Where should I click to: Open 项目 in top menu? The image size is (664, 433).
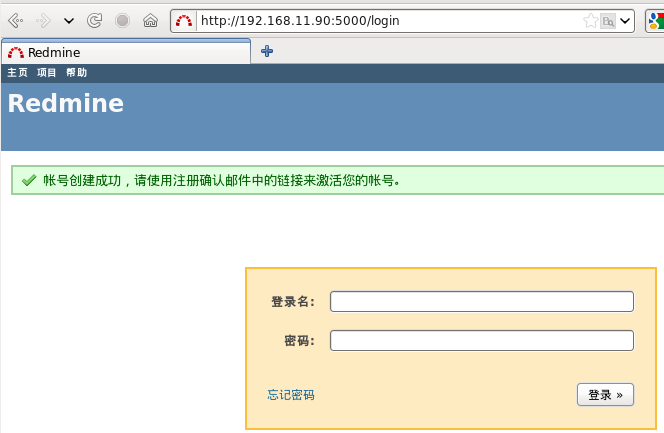point(47,73)
